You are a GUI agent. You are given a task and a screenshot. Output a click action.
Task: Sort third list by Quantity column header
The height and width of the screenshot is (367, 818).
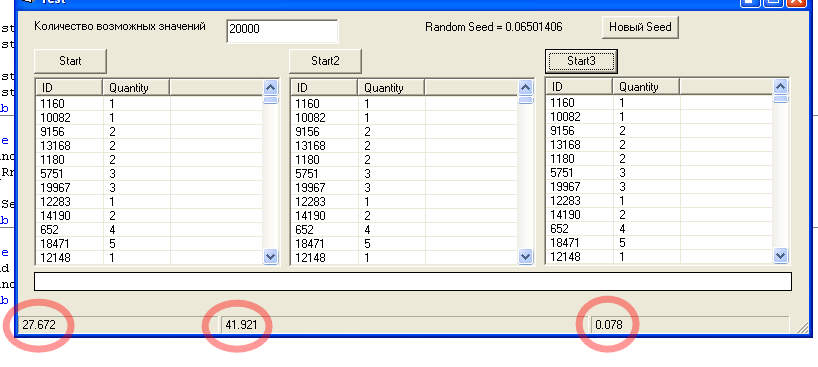(x=646, y=87)
